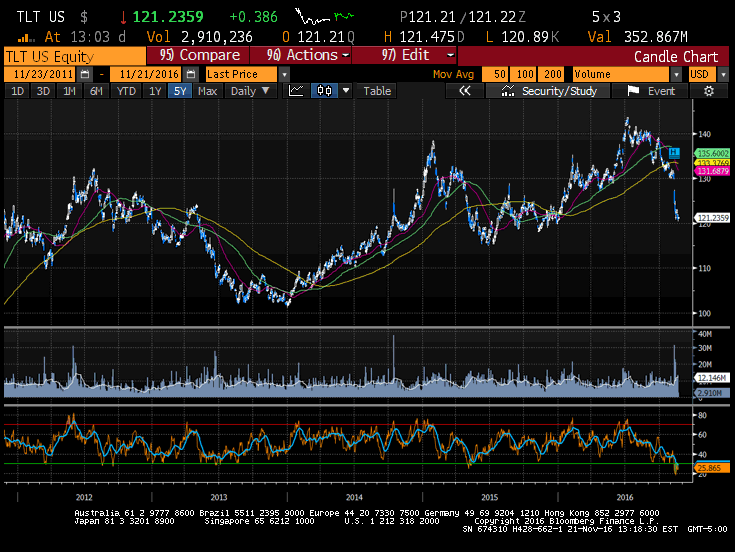Screen dimensions: 735x552
Task: Click the green 135.6002 moving average label
Action: pyautogui.click(x=713, y=153)
